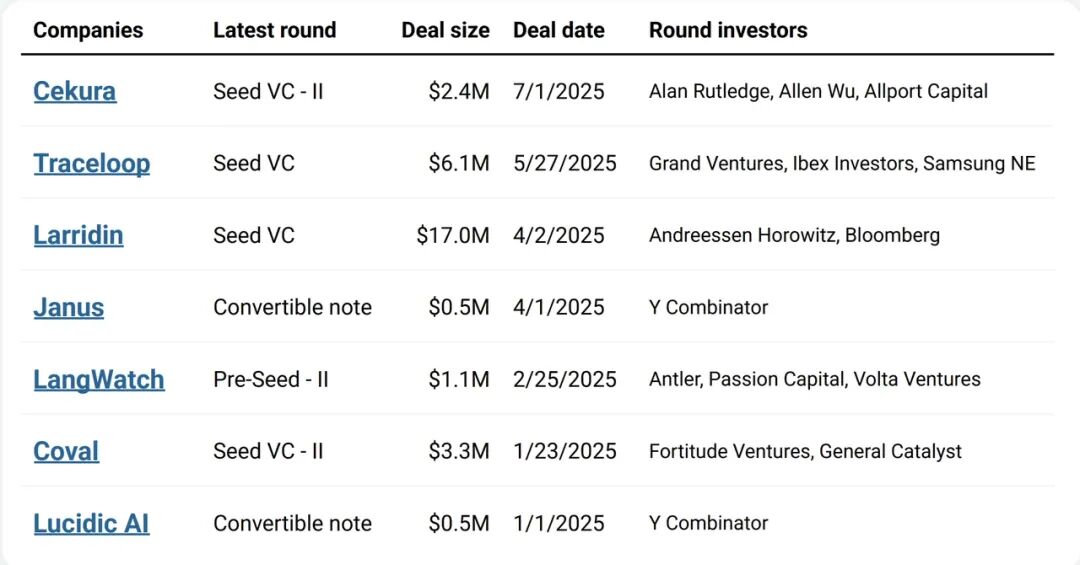This screenshot has width=1080, height=565.
Task: Open the Traceloop company link
Action: 91,163
